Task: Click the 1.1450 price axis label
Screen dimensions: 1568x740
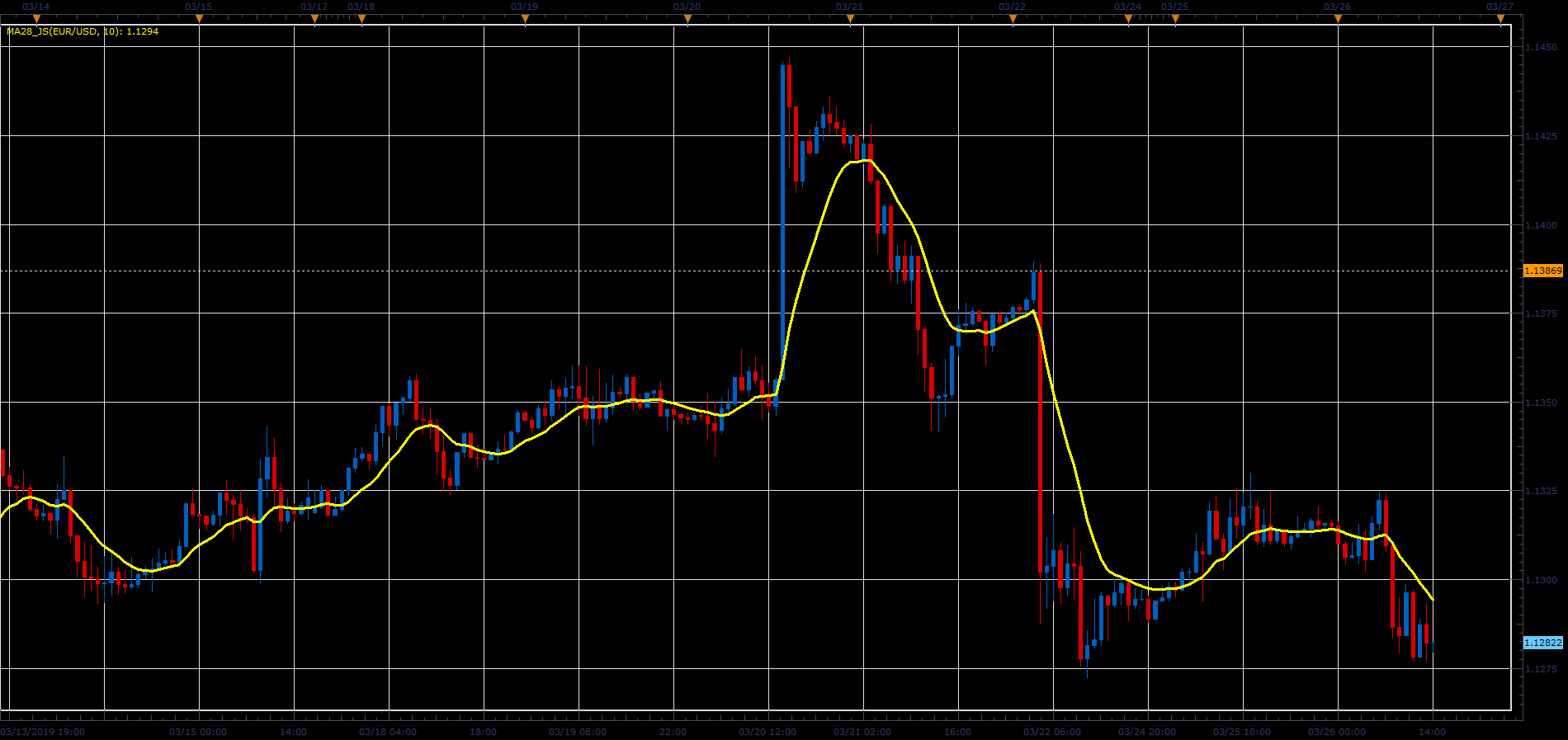Action: pyautogui.click(x=1541, y=48)
